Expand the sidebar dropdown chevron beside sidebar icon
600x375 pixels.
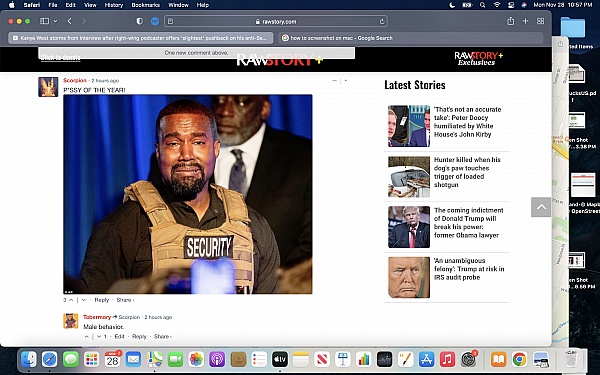click(55, 21)
